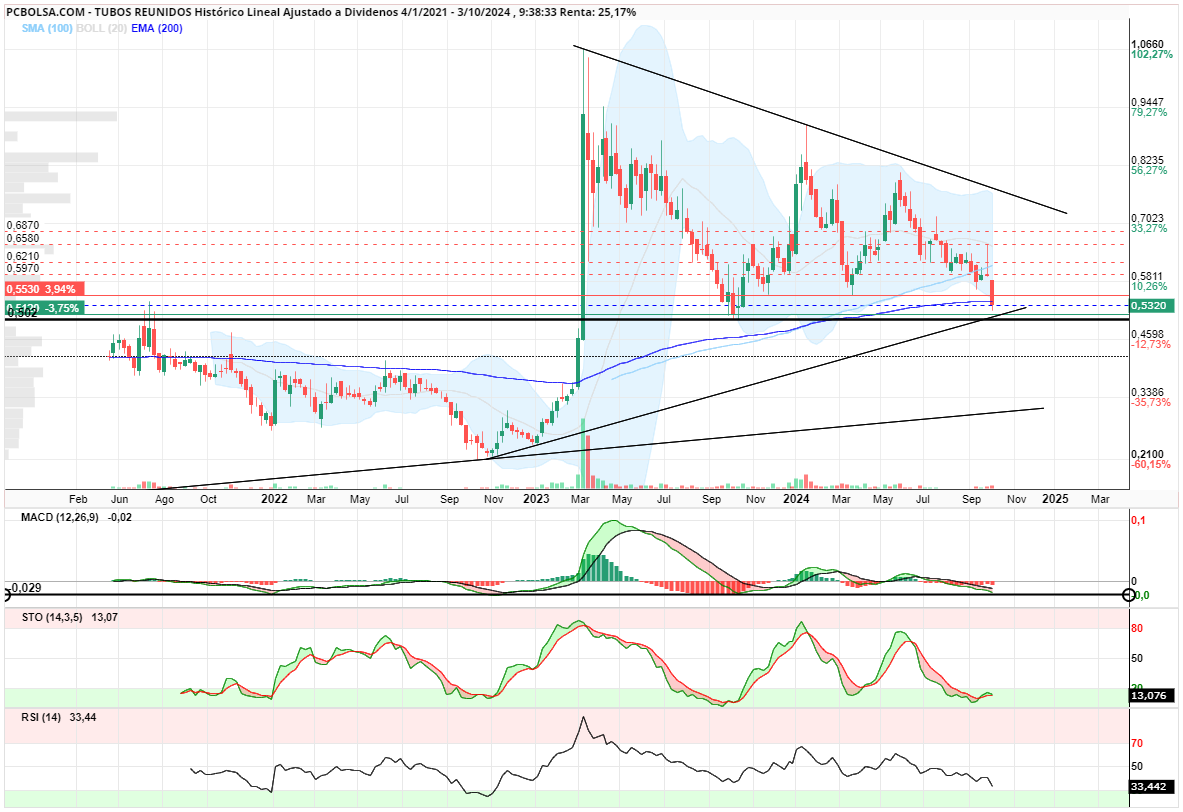Click the 10,26% percentage label
This screenshot has height=812, width=1183.
coord(1149,287)
